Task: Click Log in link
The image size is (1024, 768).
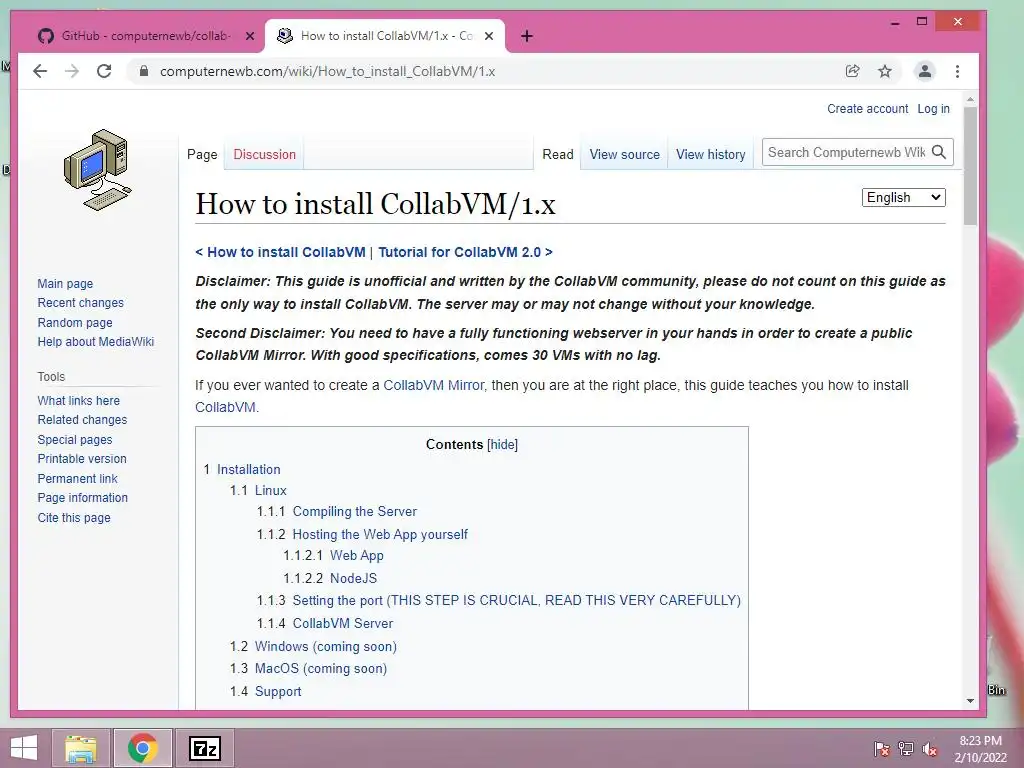Action: point(933,108)
